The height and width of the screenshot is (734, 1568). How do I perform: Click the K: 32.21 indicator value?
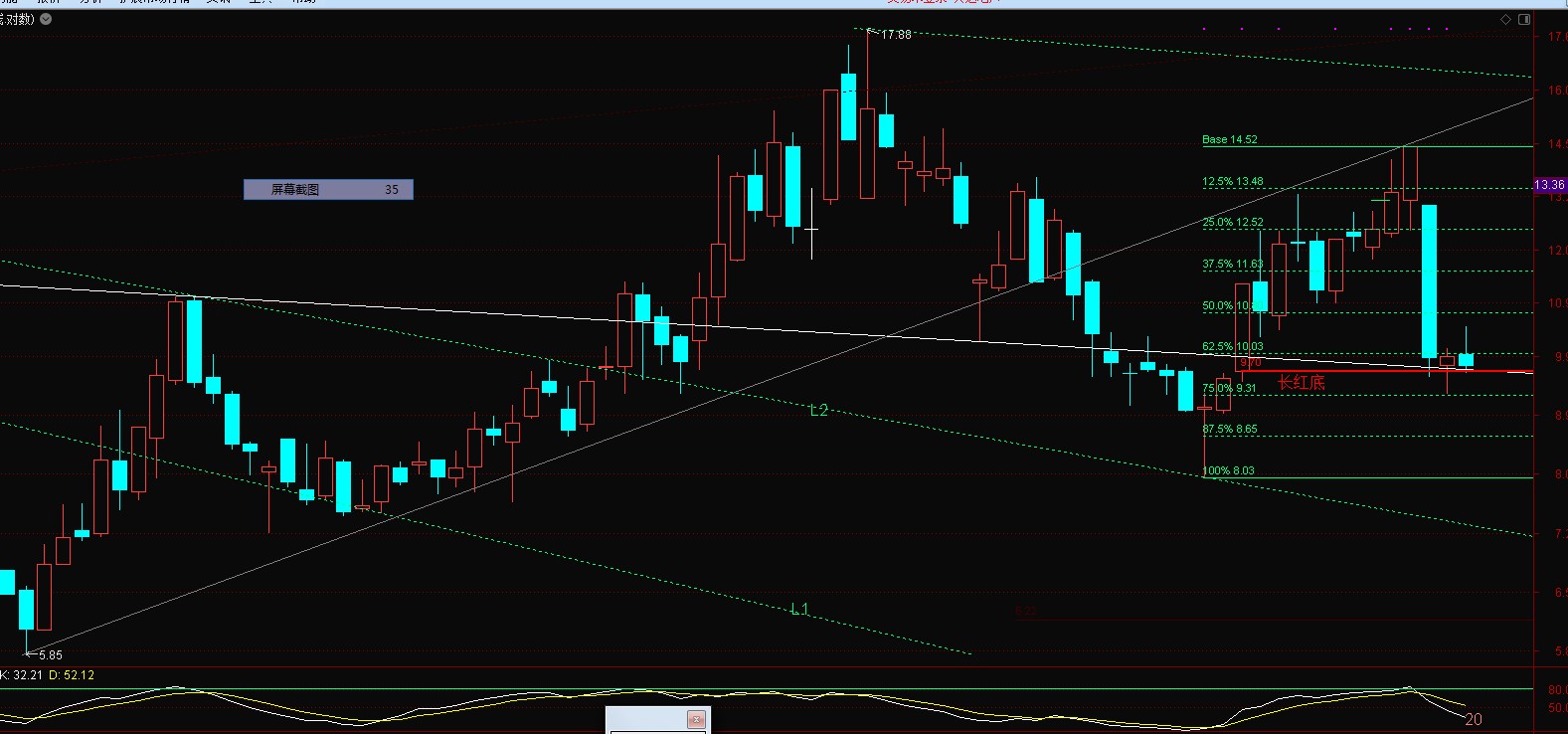[21, 675]
